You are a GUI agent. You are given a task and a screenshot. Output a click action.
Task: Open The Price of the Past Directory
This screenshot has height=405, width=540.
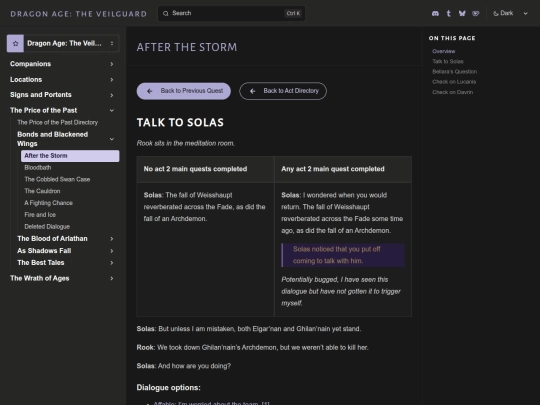click(58, 123)
